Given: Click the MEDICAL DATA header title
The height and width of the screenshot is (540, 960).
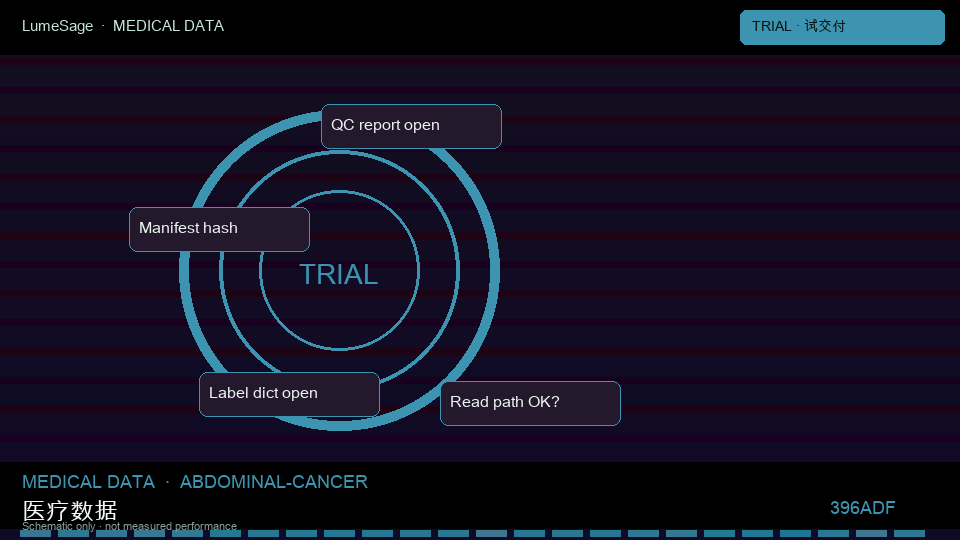Looking at the screenshot, I should (x=168, y=26).
